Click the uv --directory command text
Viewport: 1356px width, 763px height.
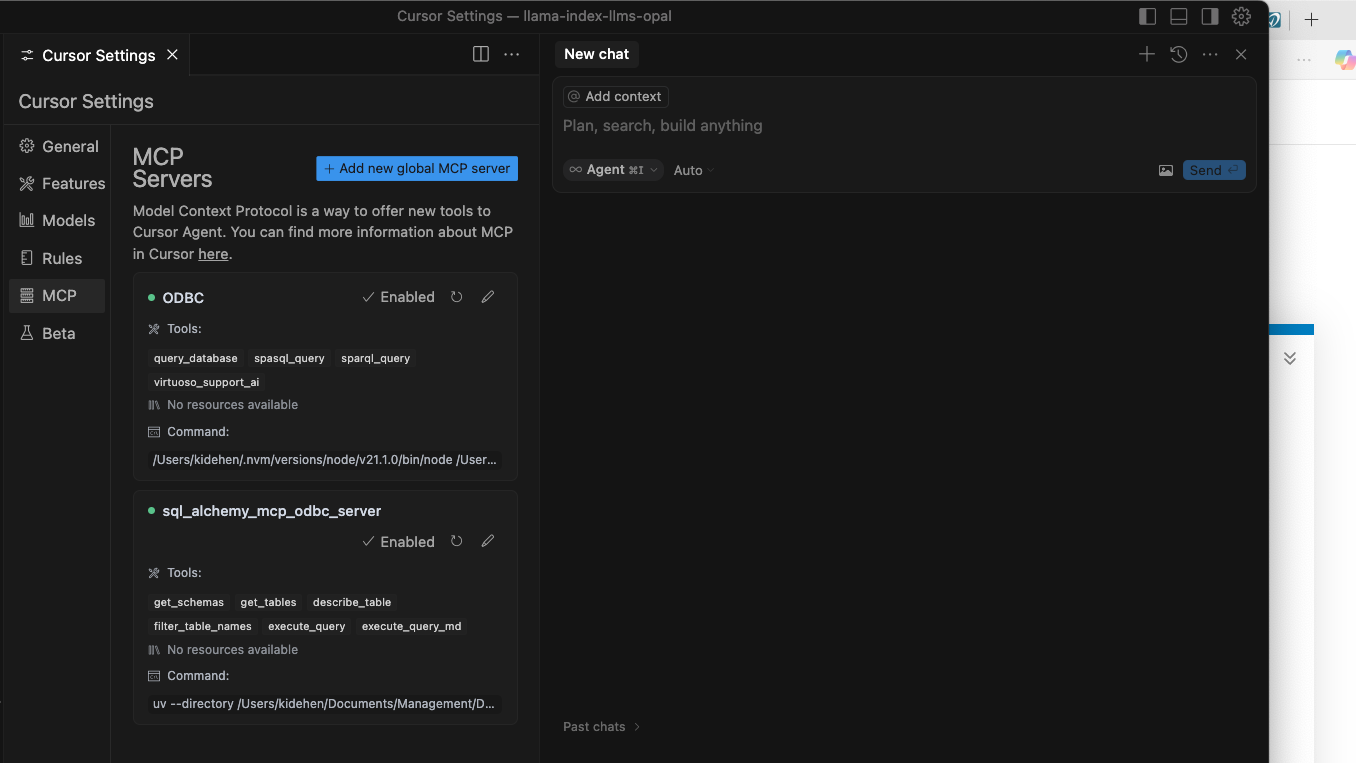(325, 704)
